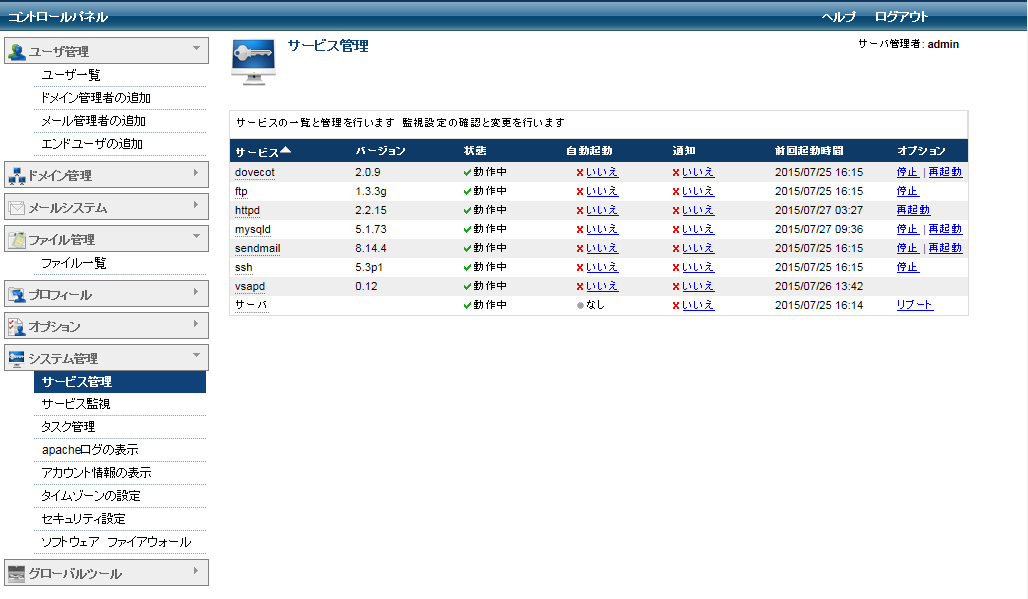1028x599 pixels.
Task: Click the sort arrow beside サービス header
Action: coord(285,151)
